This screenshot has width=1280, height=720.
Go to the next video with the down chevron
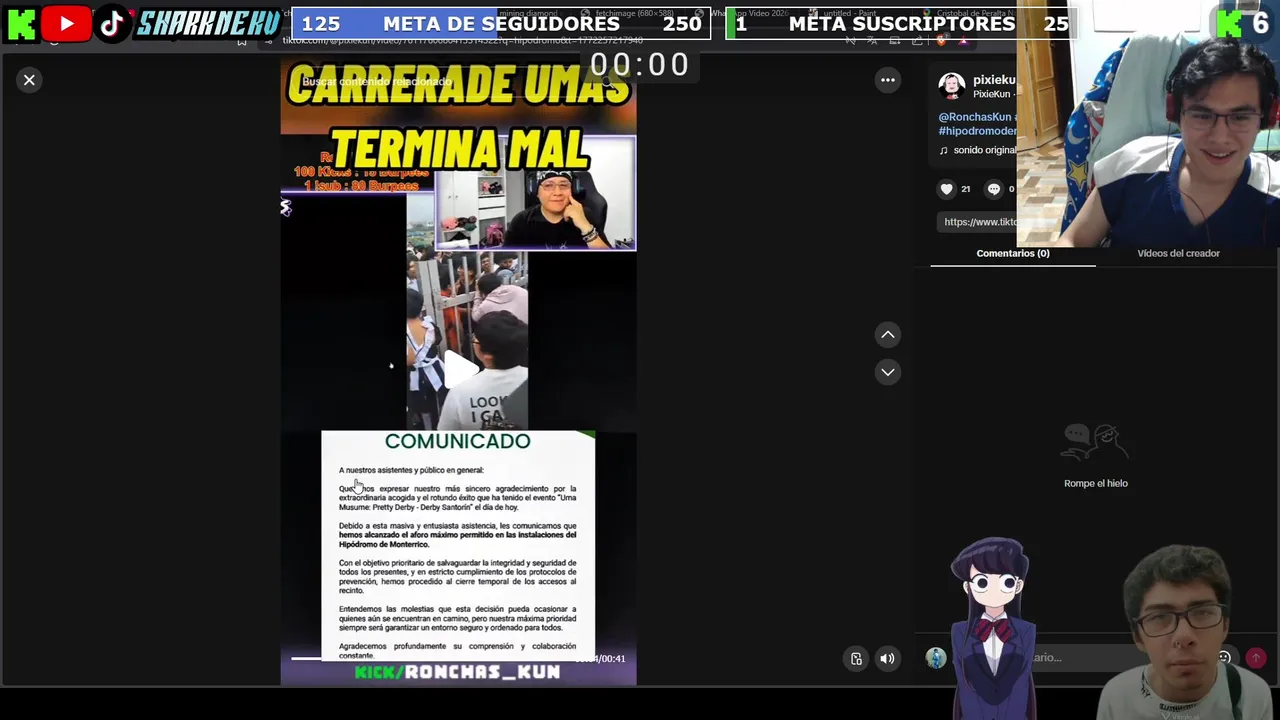[887, 372]
